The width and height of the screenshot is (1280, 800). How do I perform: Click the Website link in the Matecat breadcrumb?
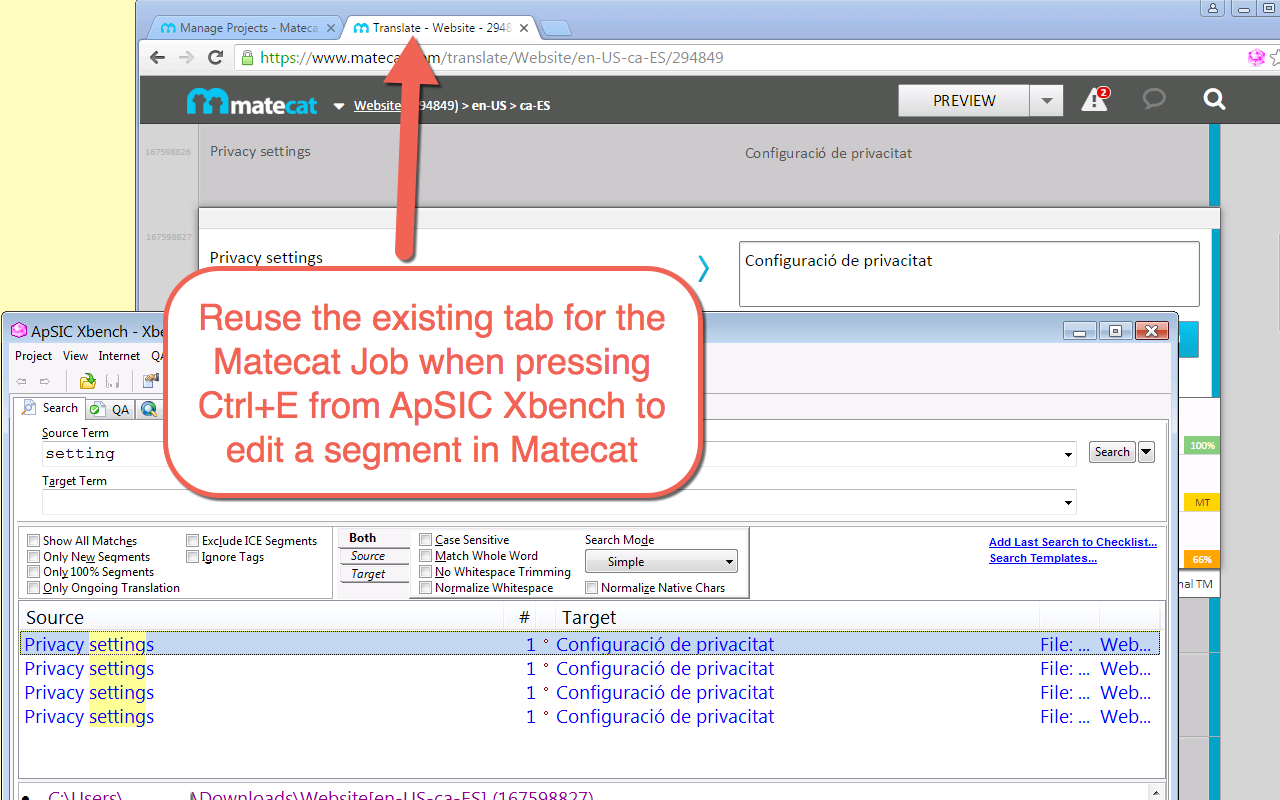(x=378, y=105)
